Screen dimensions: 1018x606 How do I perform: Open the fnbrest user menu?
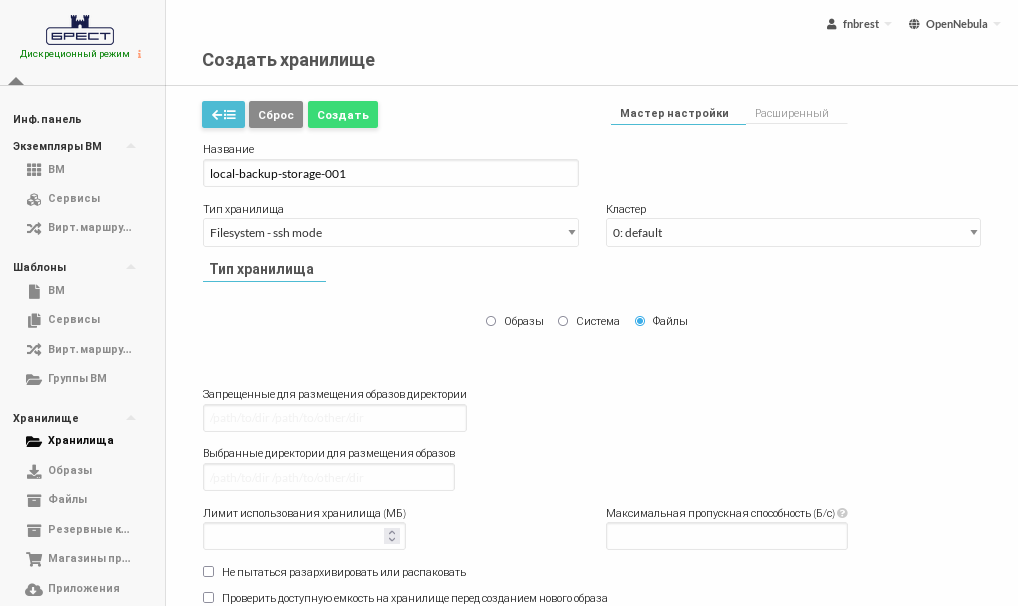[859, 24]
